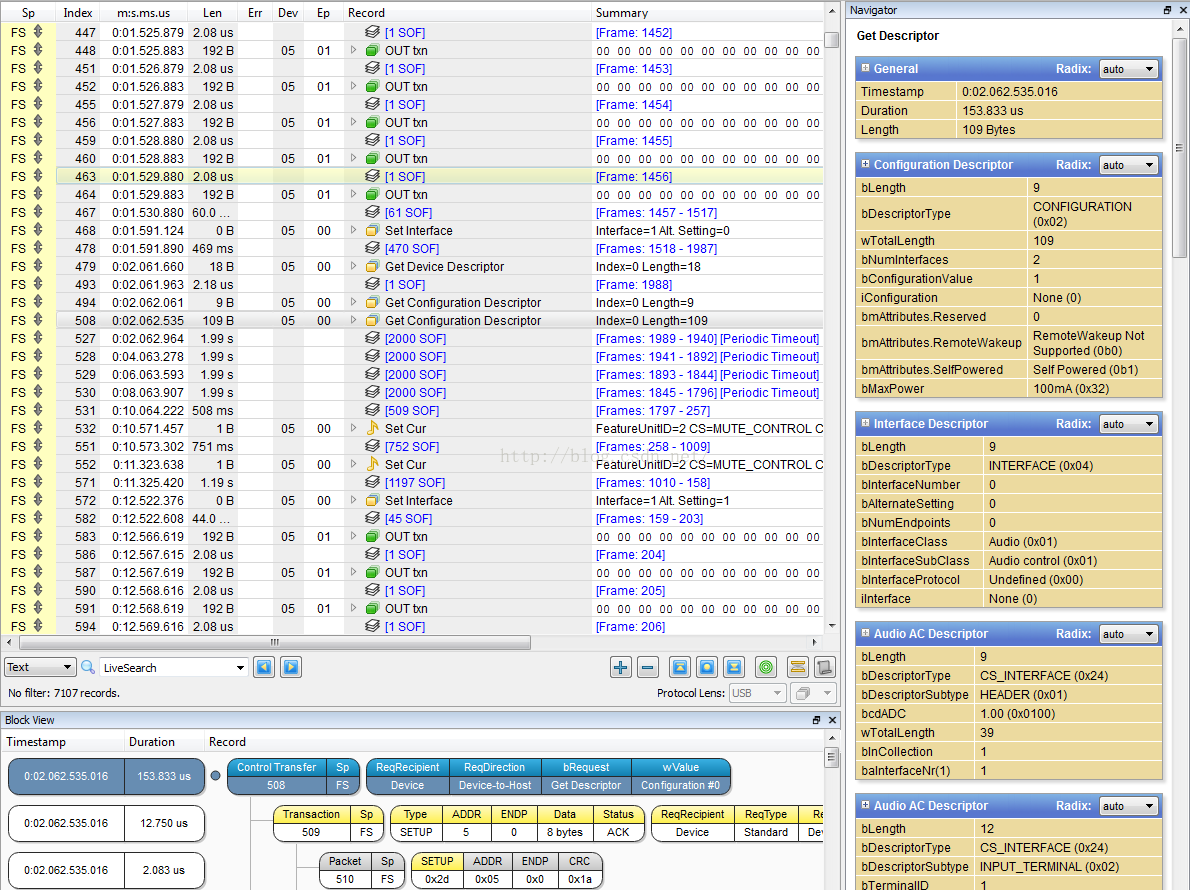
Task: Open Configuration Descriptor Radix dropdown
Action: click(x=1129, y=165)
